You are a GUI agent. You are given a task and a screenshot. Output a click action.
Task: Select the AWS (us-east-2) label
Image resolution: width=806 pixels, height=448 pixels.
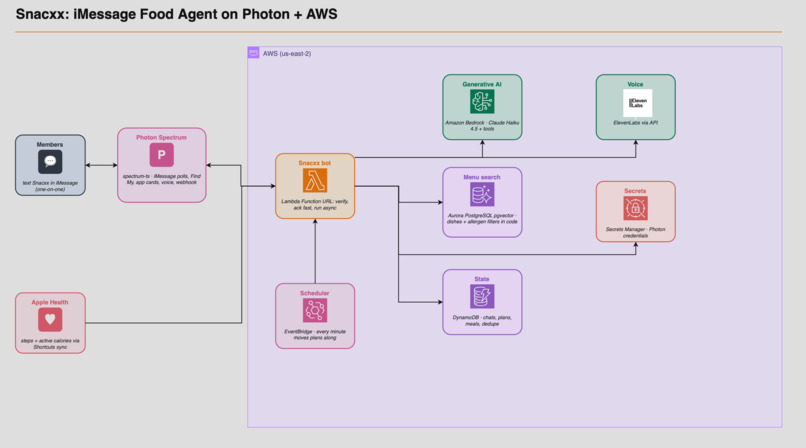click(x=287, y=53)
